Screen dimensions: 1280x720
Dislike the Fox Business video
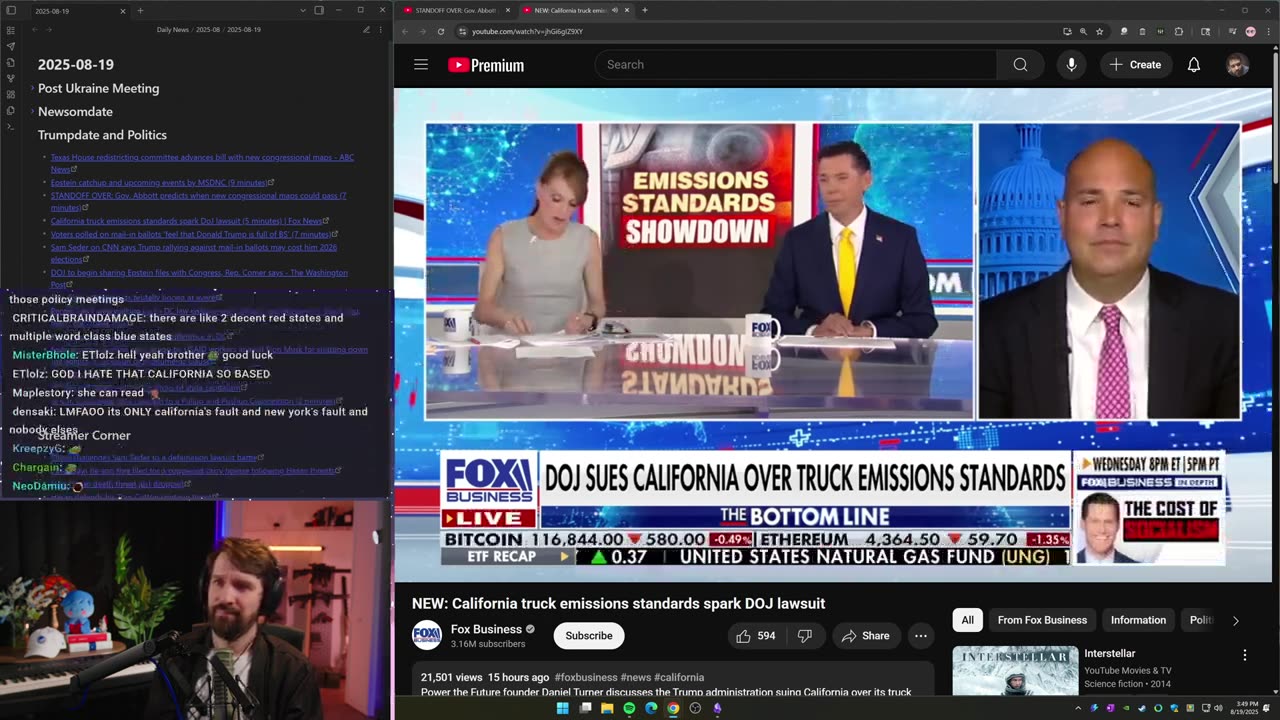(x=804, y=636)
